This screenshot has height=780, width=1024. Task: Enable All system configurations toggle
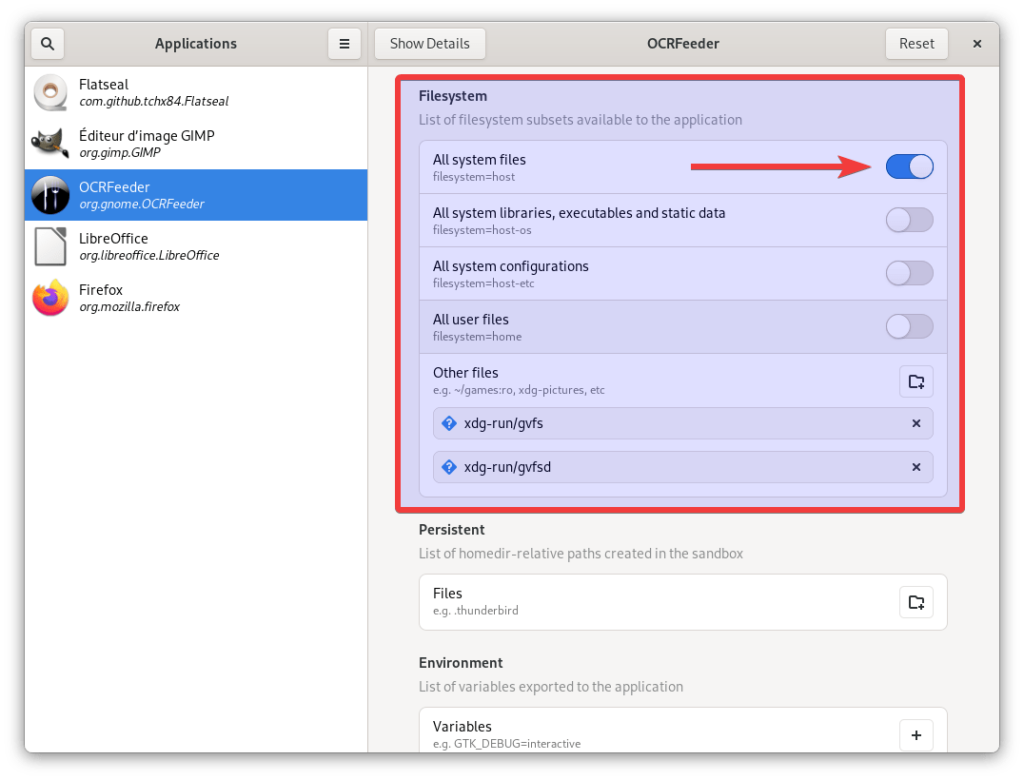(x=909, y=273)
